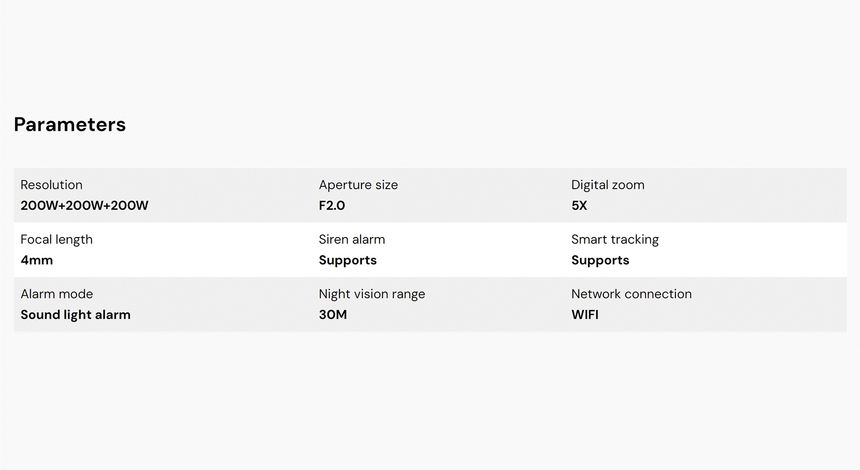Screen dimensions: 860x470
Task: Click the 5X digital zoom value
Action: click(580, 206)
